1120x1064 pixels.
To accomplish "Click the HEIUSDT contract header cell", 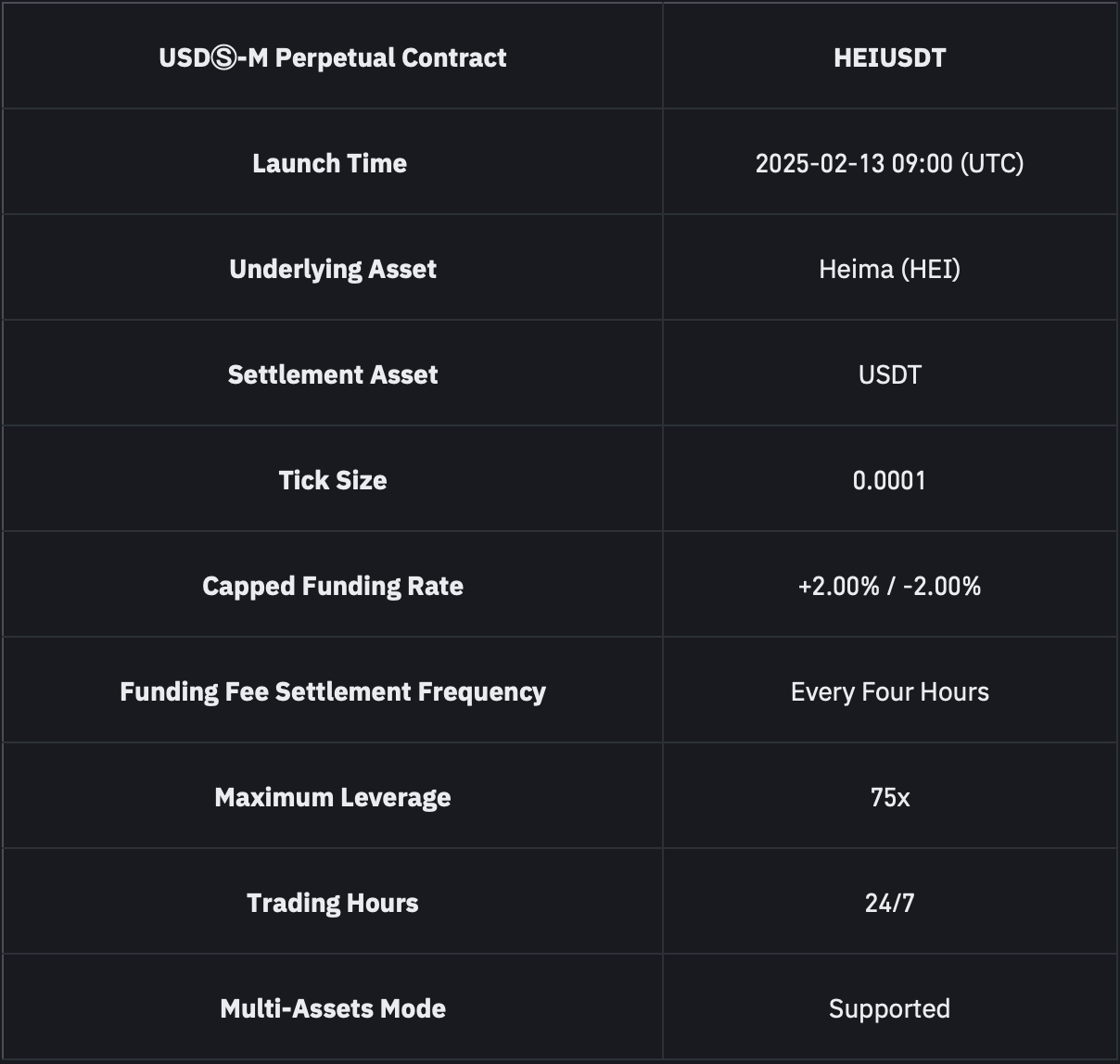I will (x=889, y=57).
